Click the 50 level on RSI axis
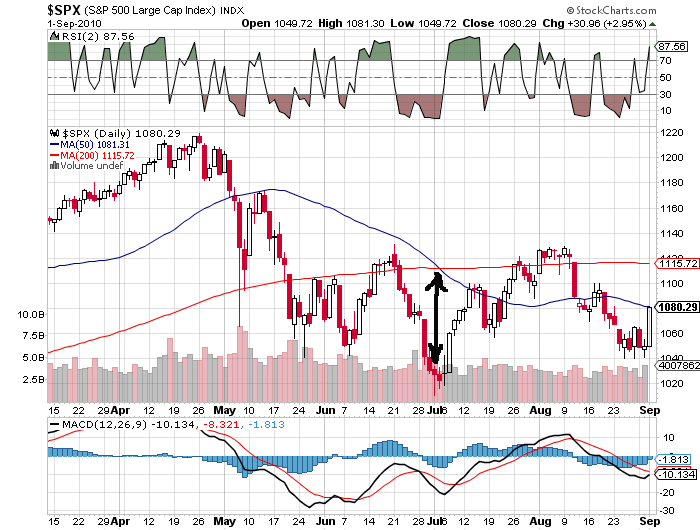Image resolution: width=700 pixels, height=530 pixels. point(665,77)
